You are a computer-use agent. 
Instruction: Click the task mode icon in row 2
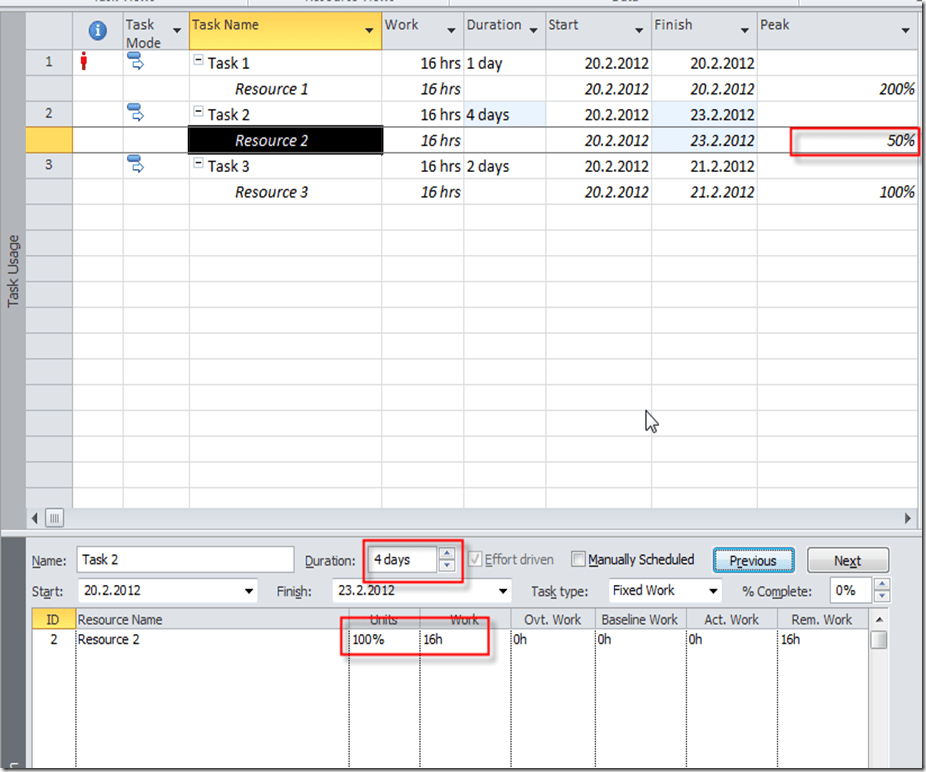pos(135,111)
